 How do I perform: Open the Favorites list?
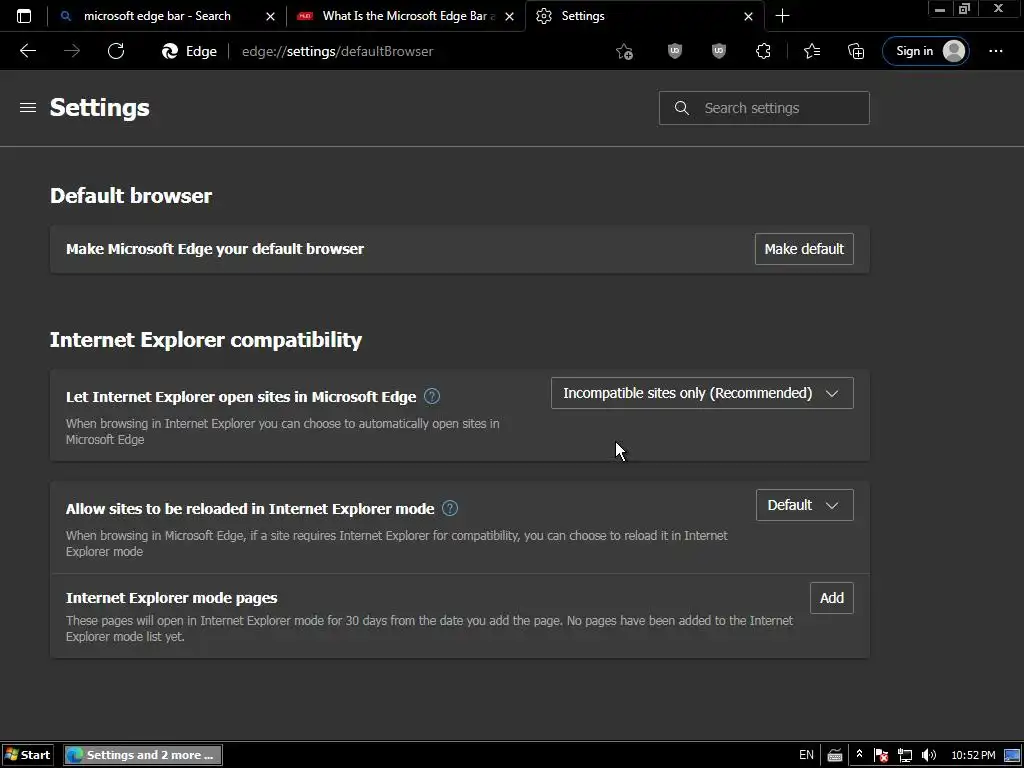(812, 51)
